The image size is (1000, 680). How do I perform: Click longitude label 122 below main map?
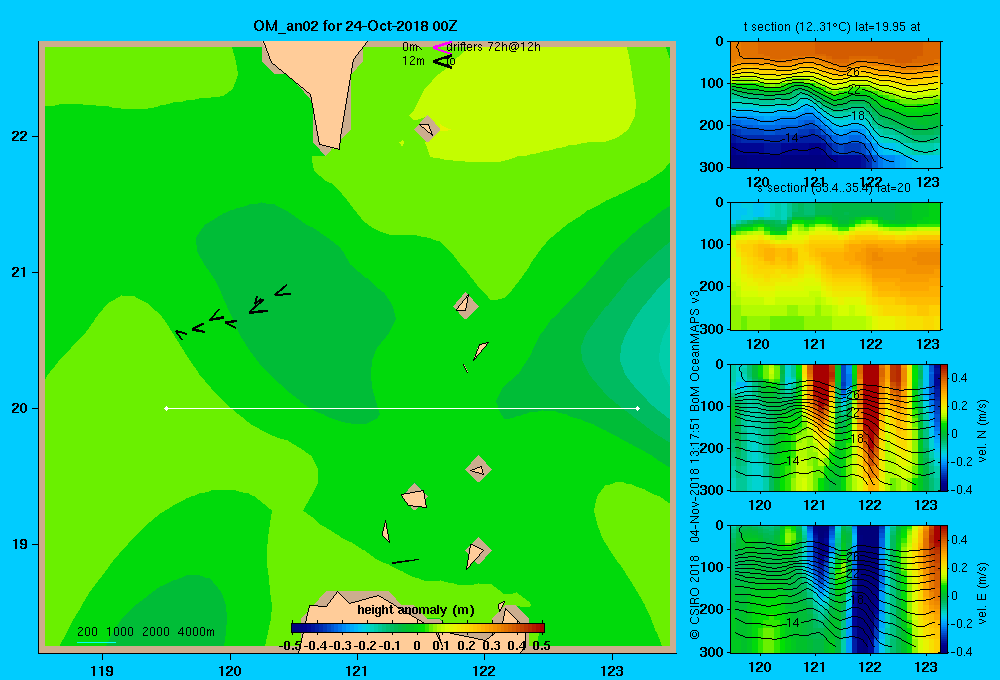[484, 671]
